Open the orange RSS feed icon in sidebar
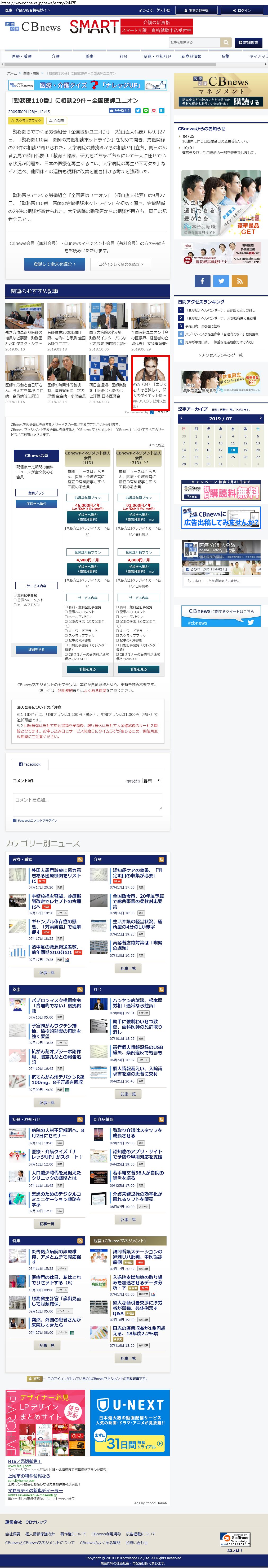 point(240,281)
